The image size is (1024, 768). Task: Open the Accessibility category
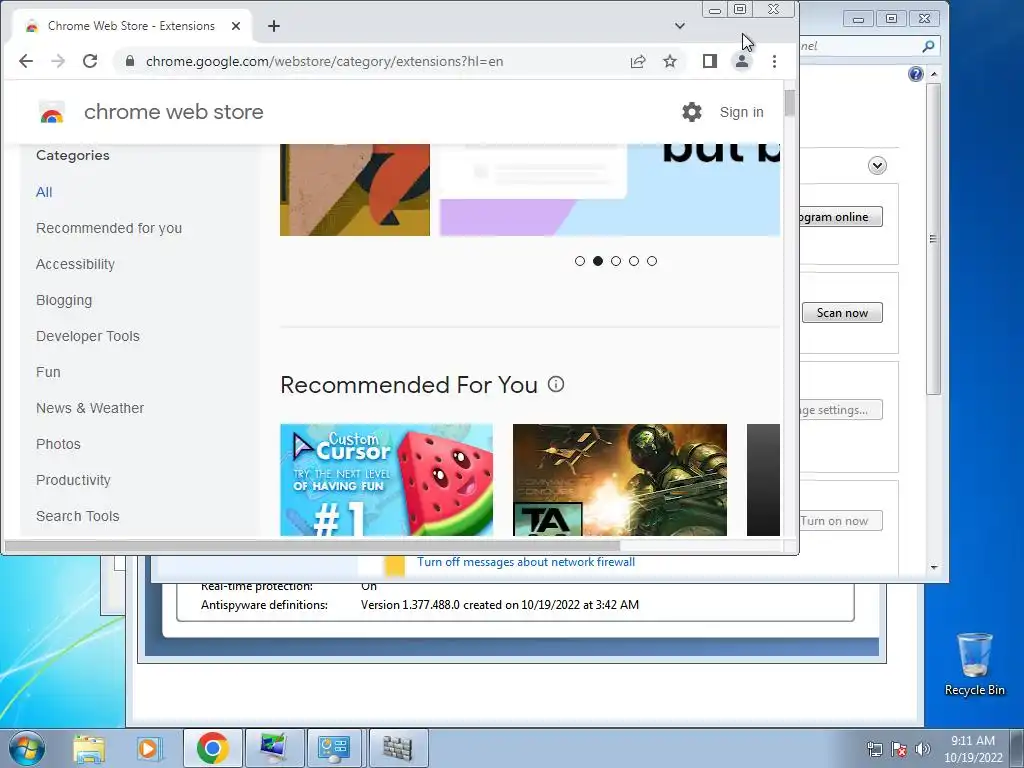tap(75, 264)
